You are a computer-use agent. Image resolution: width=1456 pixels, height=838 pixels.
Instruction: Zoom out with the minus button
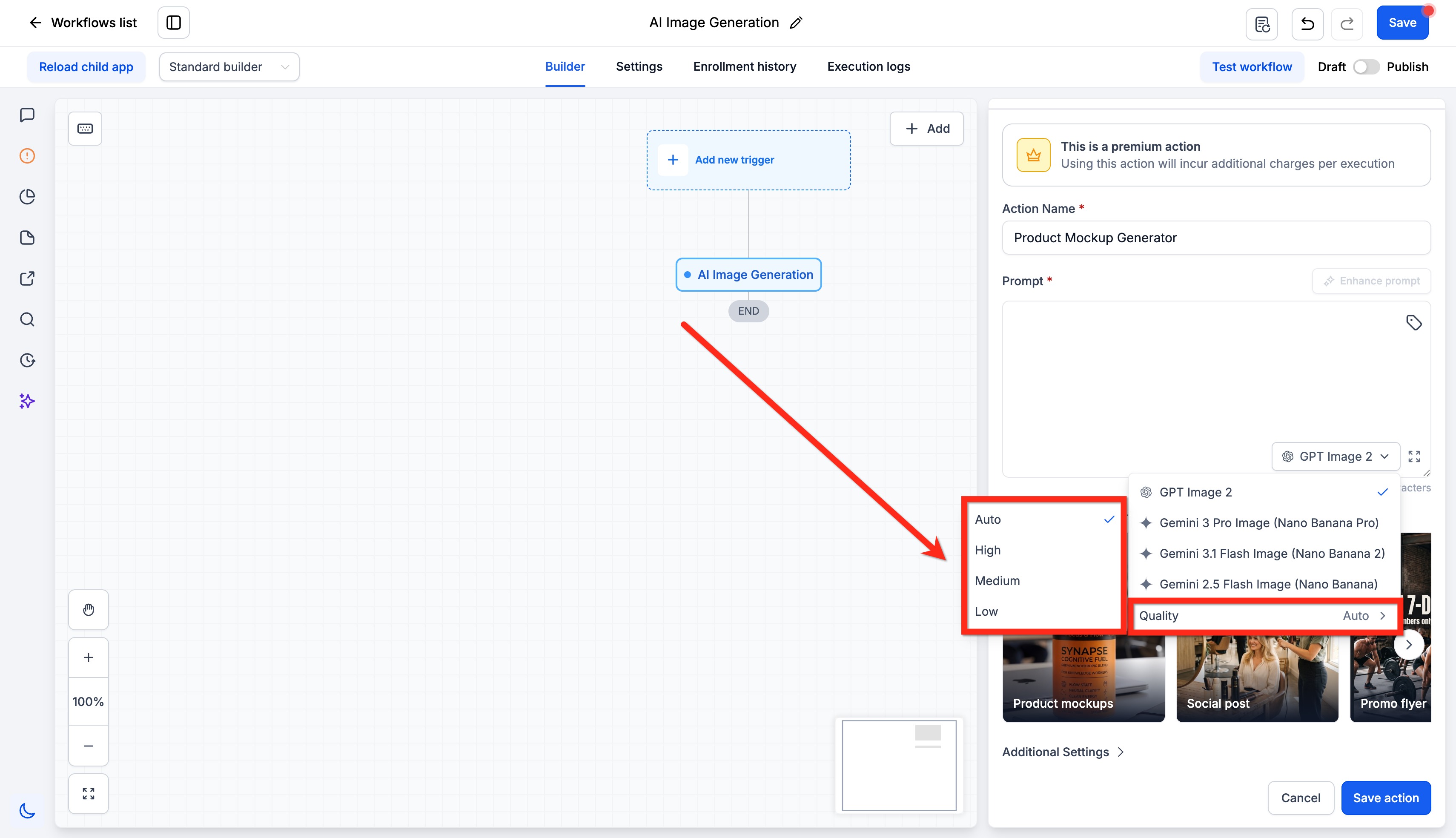point(89,746)
